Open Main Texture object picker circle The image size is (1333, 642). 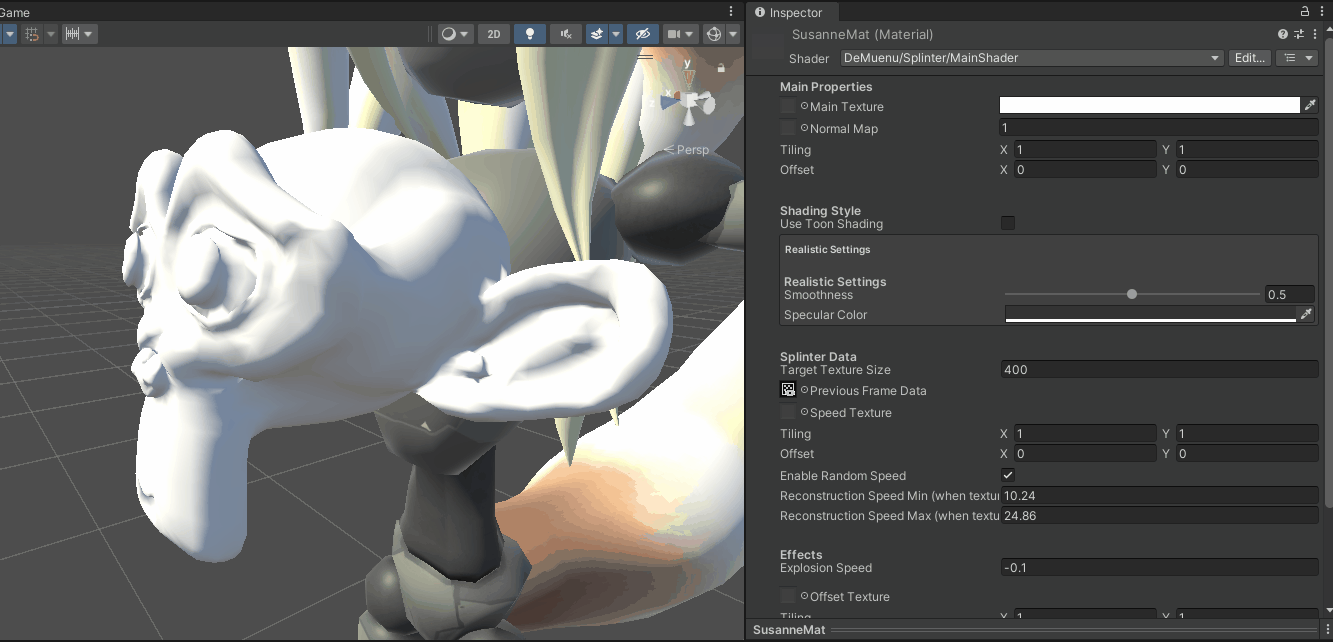804,106
